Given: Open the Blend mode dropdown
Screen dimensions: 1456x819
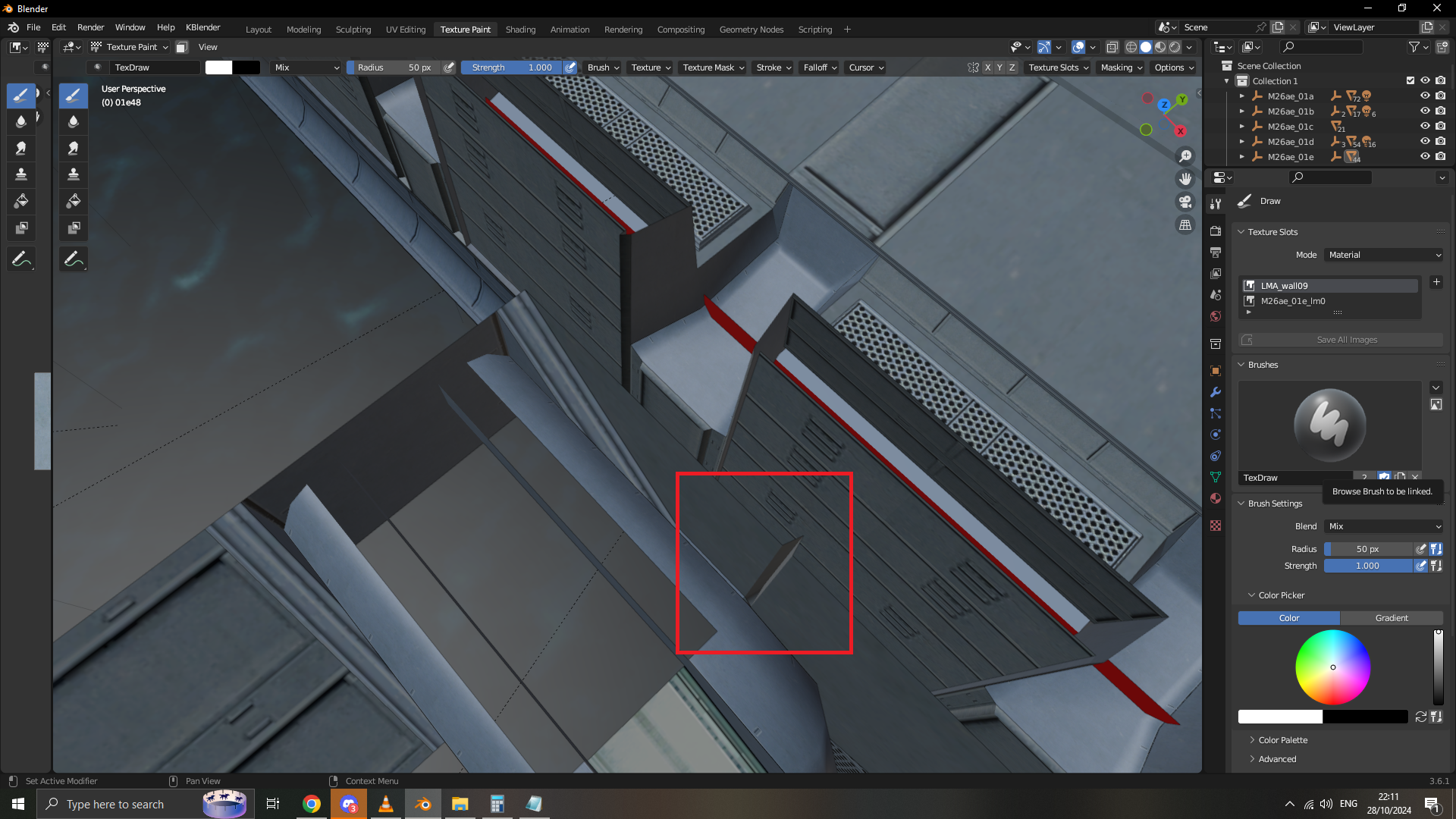Looking at the screenshot, I should (x=1385, y=526).
